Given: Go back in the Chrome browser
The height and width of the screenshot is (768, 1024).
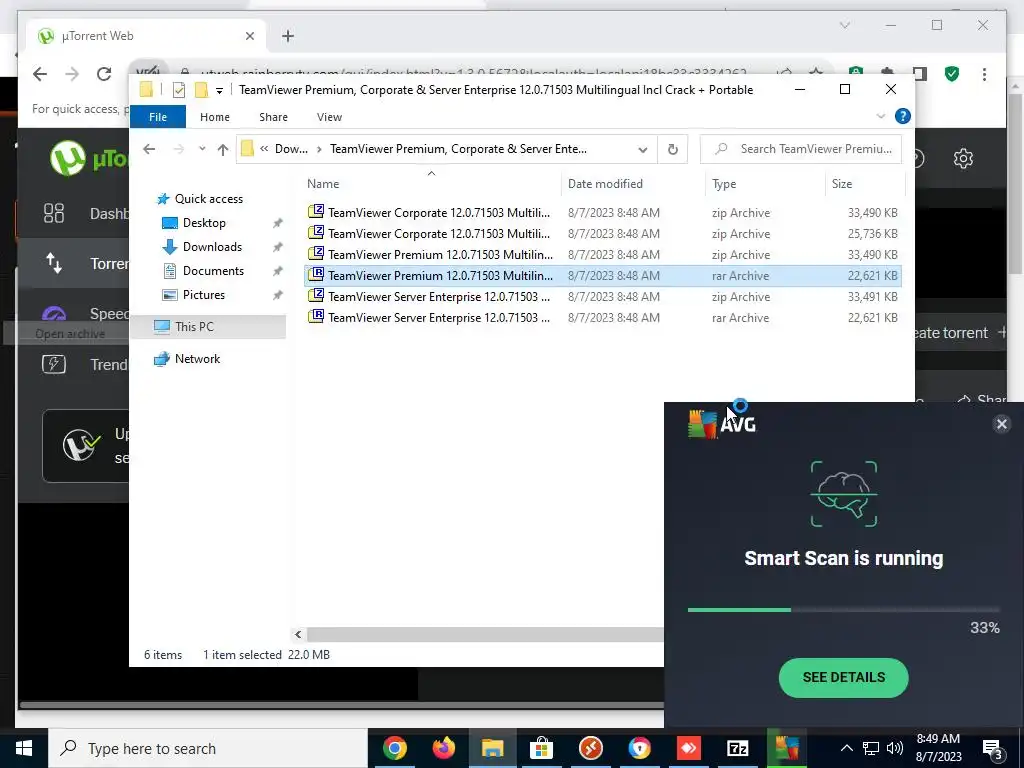Looking at the screenshot, I should coord(40,74).
